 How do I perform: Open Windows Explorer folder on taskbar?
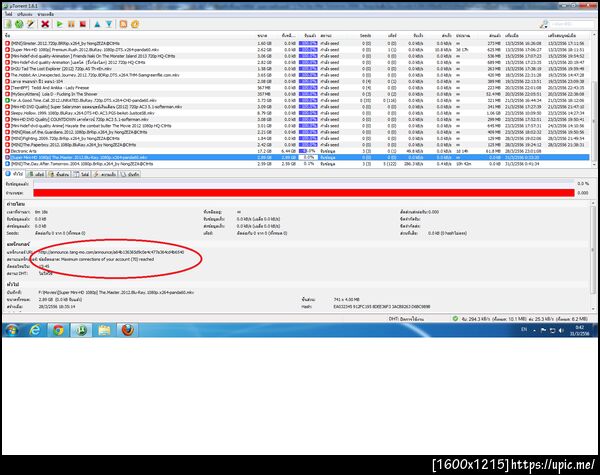tap(104, 330)
